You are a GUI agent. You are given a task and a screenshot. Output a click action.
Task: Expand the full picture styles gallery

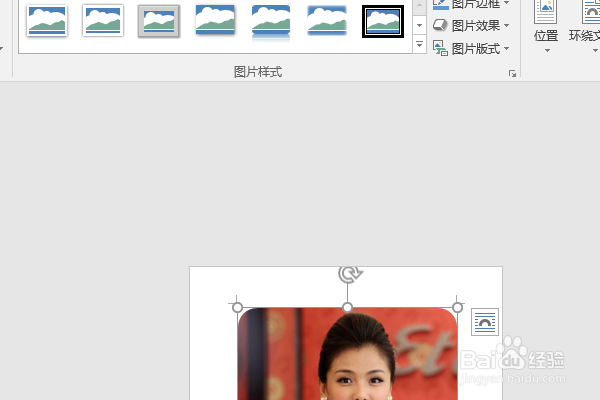pyautogui.click(x=420, y=44)
